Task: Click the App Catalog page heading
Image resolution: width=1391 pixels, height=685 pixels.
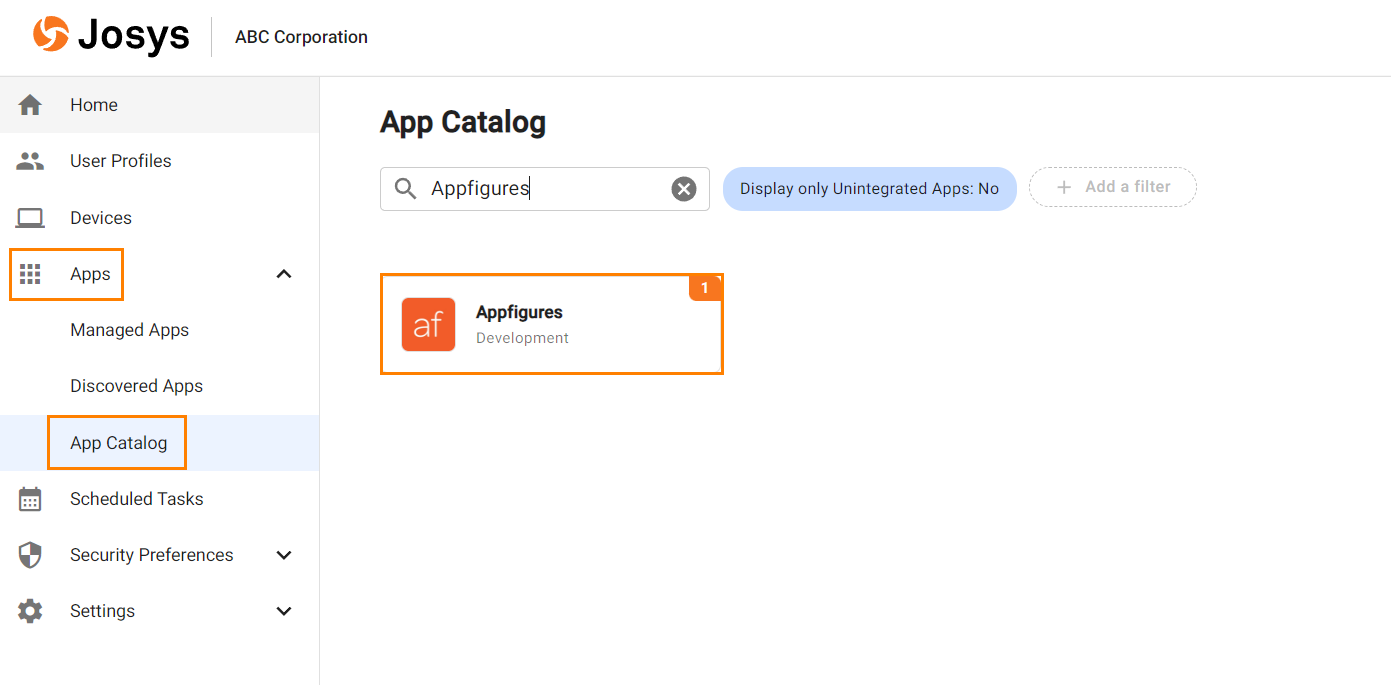Action: [463, 122]
